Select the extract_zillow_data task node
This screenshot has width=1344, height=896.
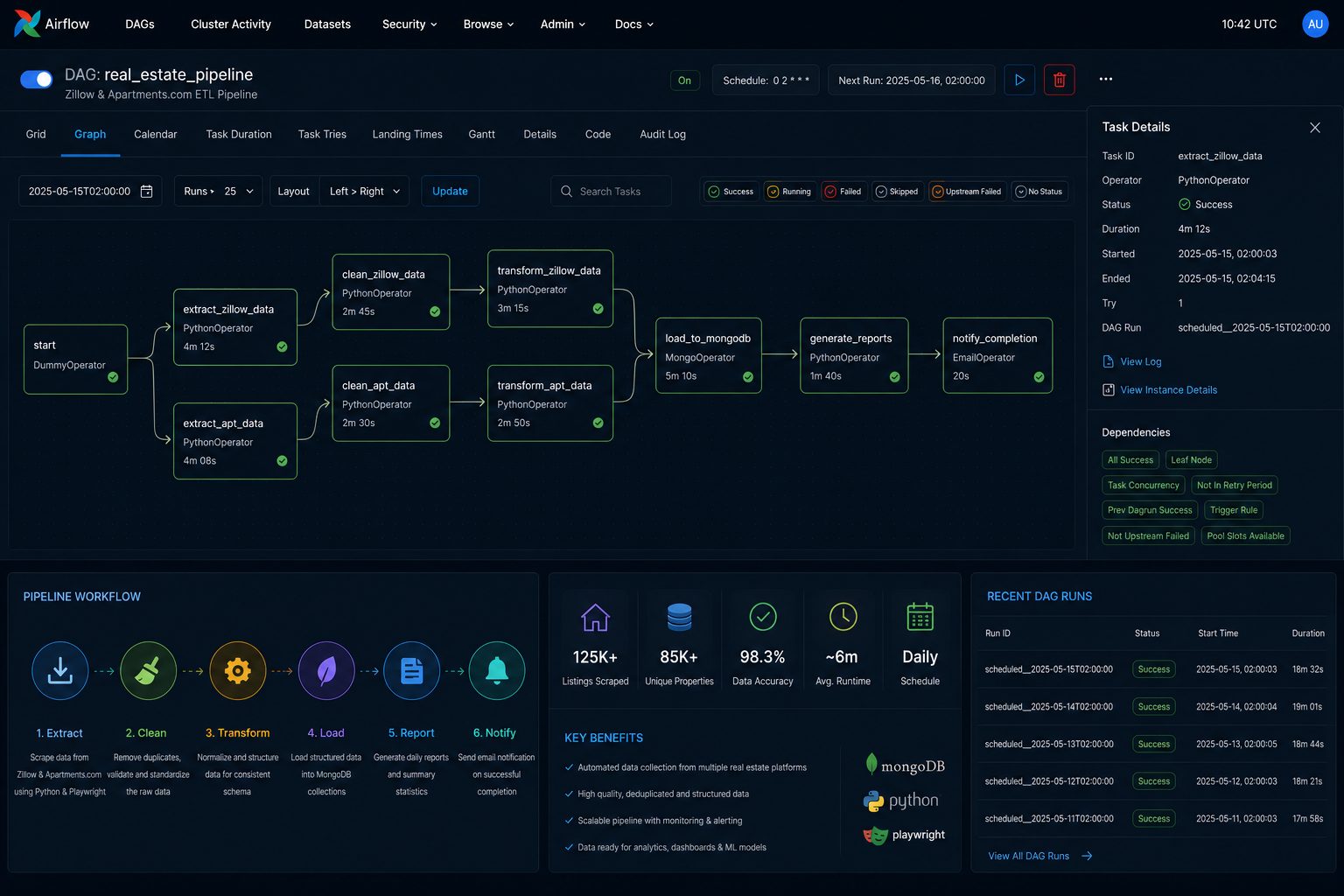click(x=234, y=326)
